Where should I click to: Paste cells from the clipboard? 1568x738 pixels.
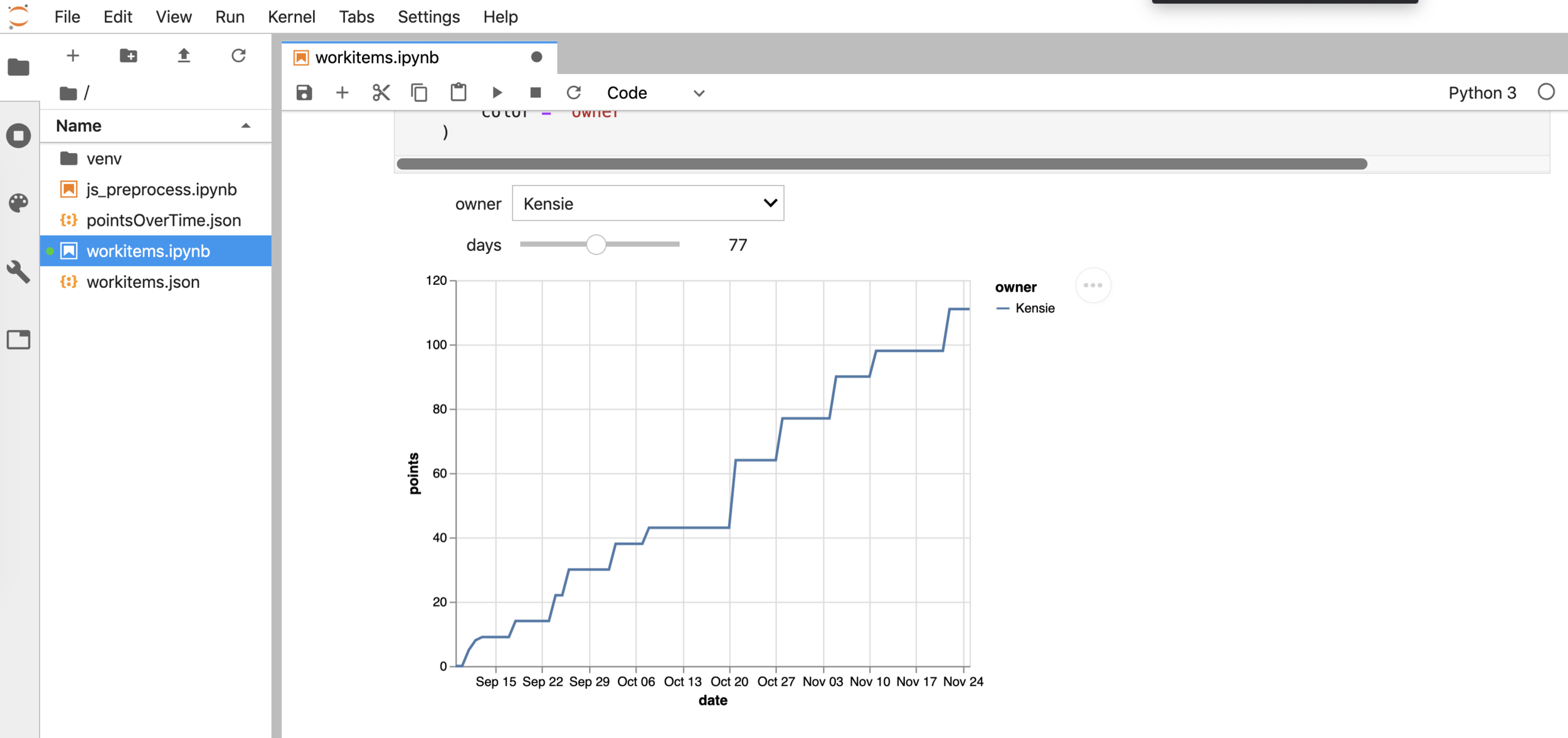(458, 93)
